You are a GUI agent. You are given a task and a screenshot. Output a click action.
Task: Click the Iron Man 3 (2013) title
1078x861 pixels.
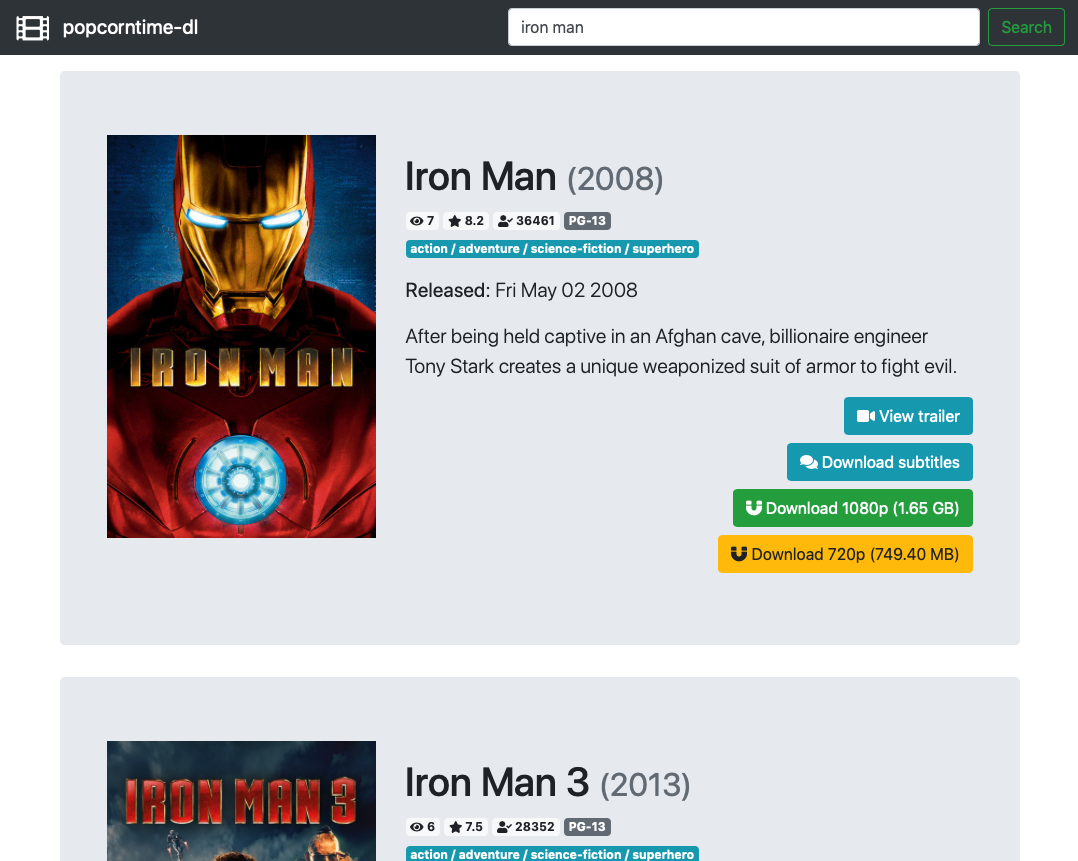coord(547,783)
